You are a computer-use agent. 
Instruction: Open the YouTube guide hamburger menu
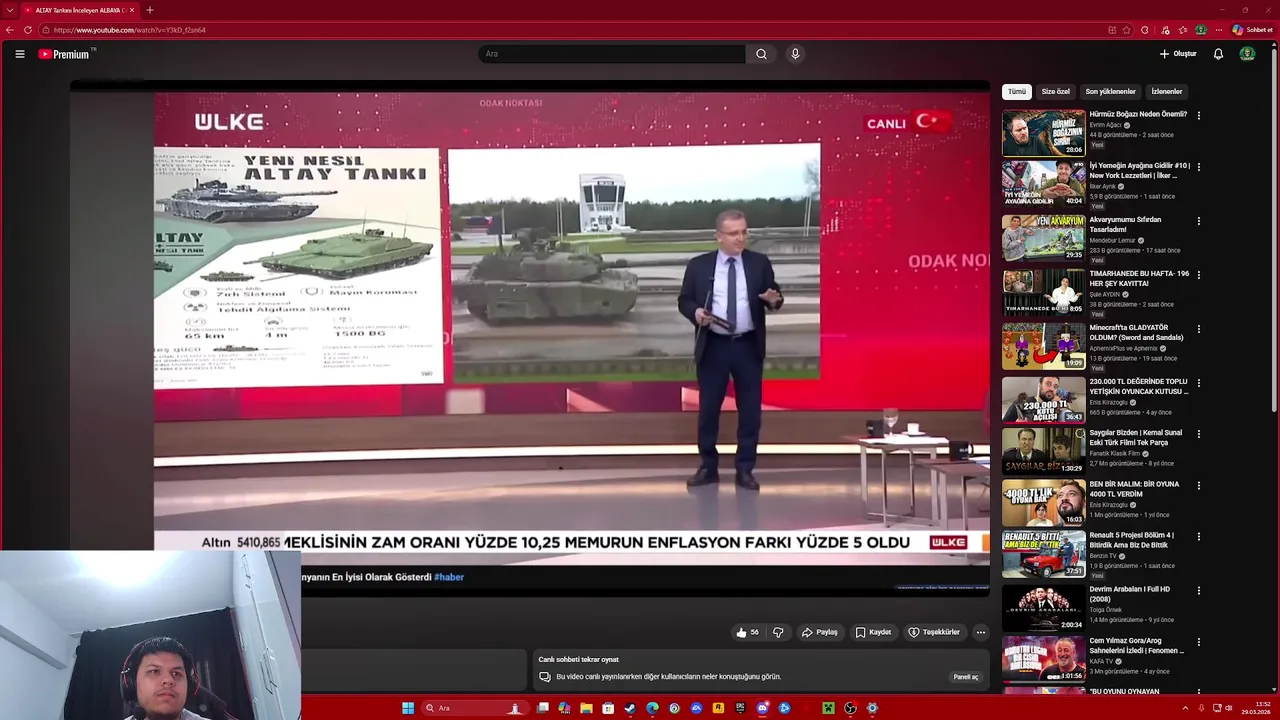(x=20, y=54)
